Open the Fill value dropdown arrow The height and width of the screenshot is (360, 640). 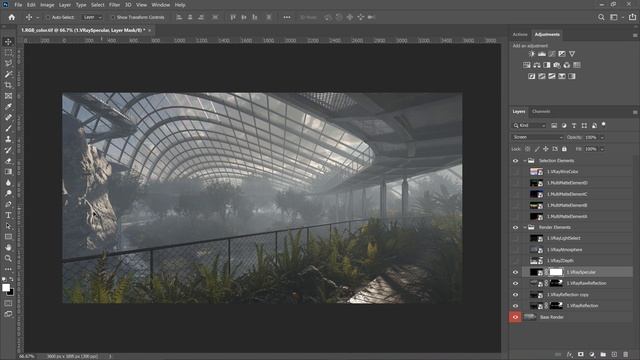coord(602,149)
